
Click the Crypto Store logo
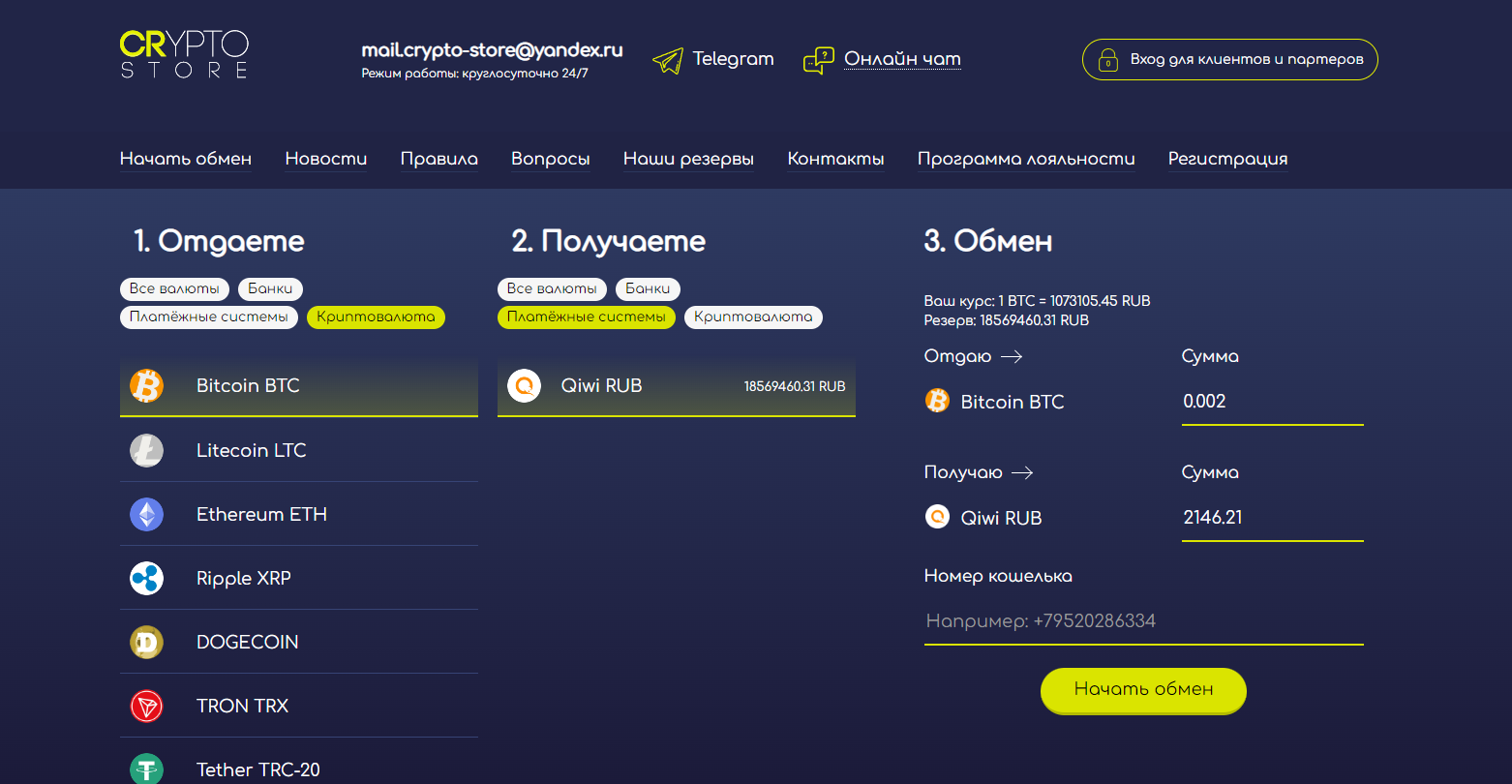(x=184, y=54)
